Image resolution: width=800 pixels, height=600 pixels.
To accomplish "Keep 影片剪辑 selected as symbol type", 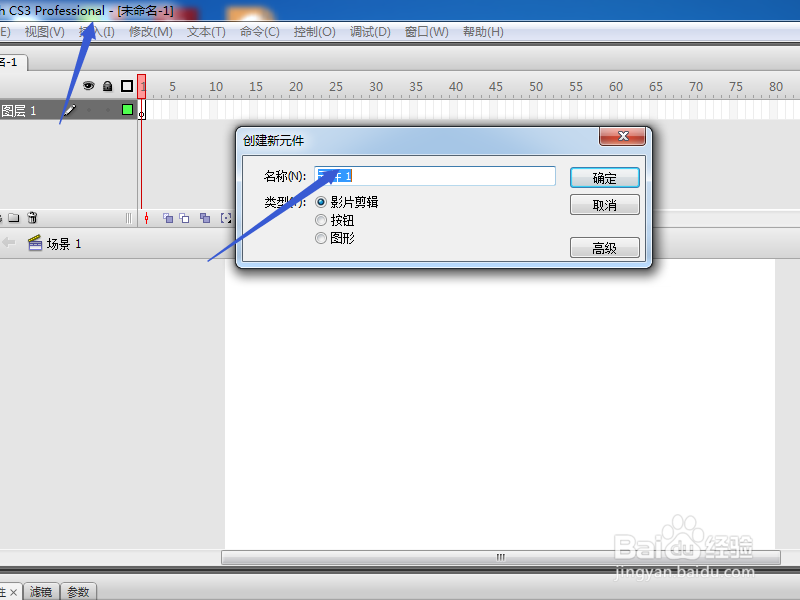I will pos(321,201).
